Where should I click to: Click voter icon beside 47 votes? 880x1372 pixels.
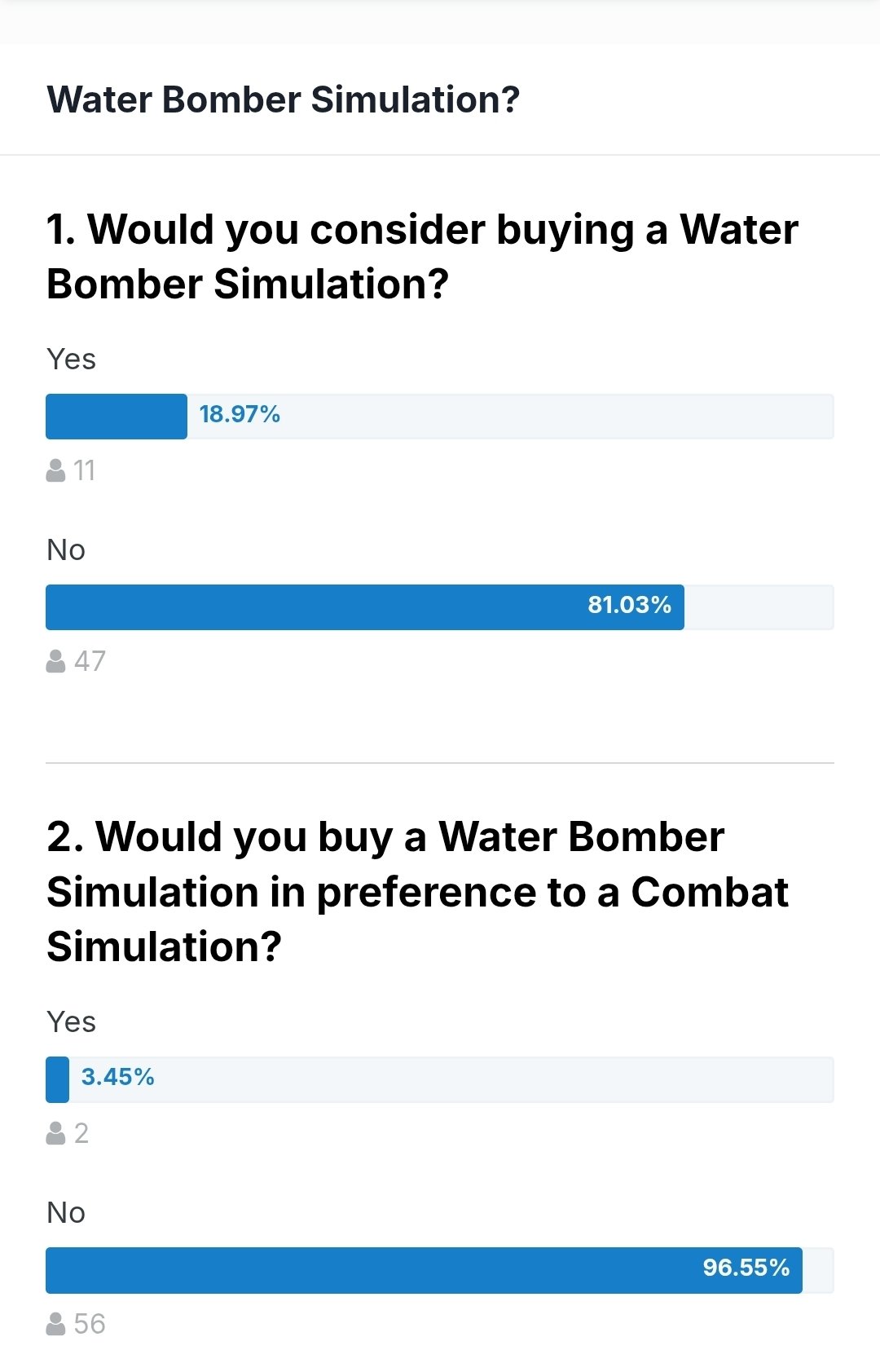55,661
